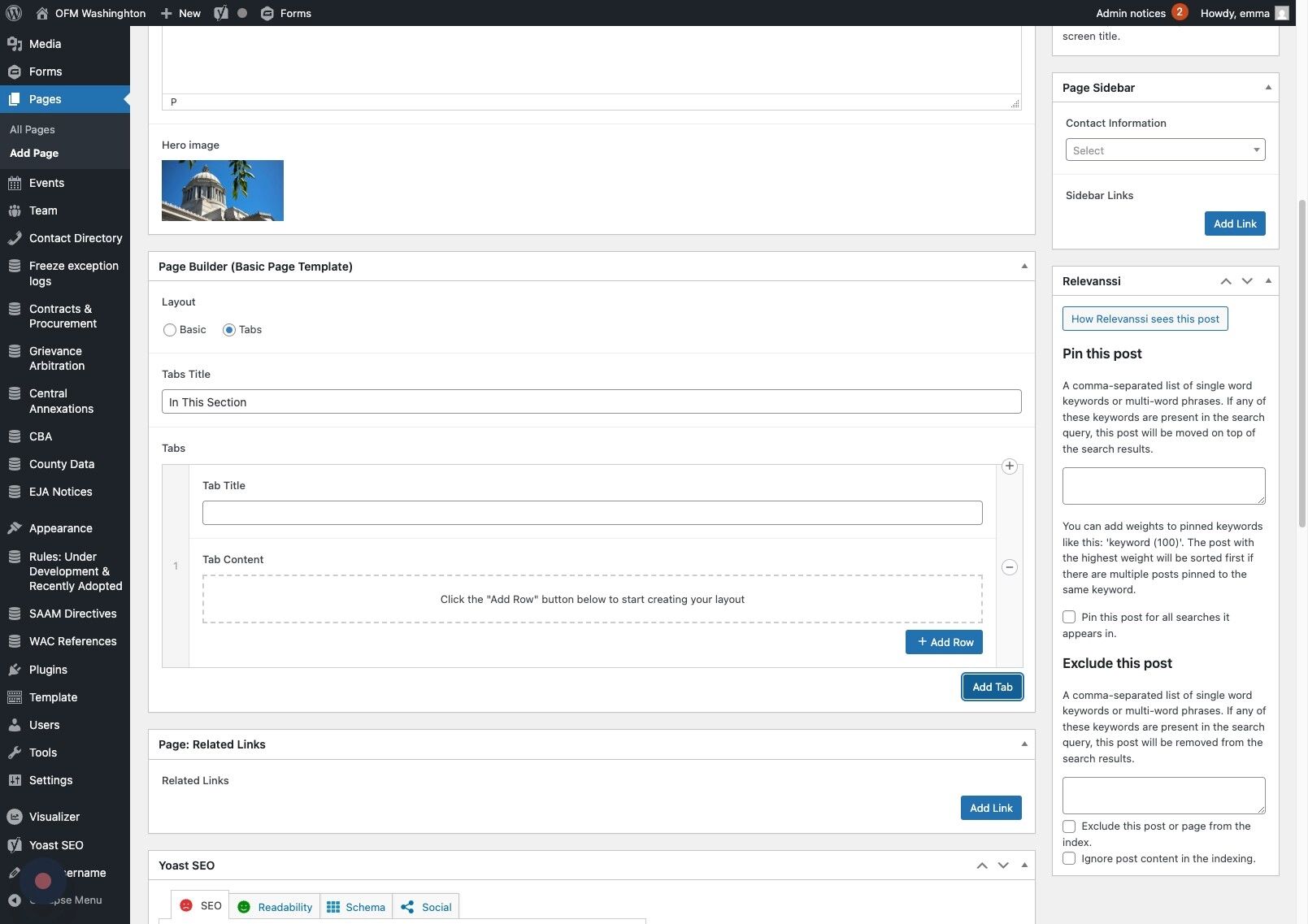The width and height of the screenshot is (1308, 924).
Task: Select the Tabs layout radio button
Action: pos(229,330)
